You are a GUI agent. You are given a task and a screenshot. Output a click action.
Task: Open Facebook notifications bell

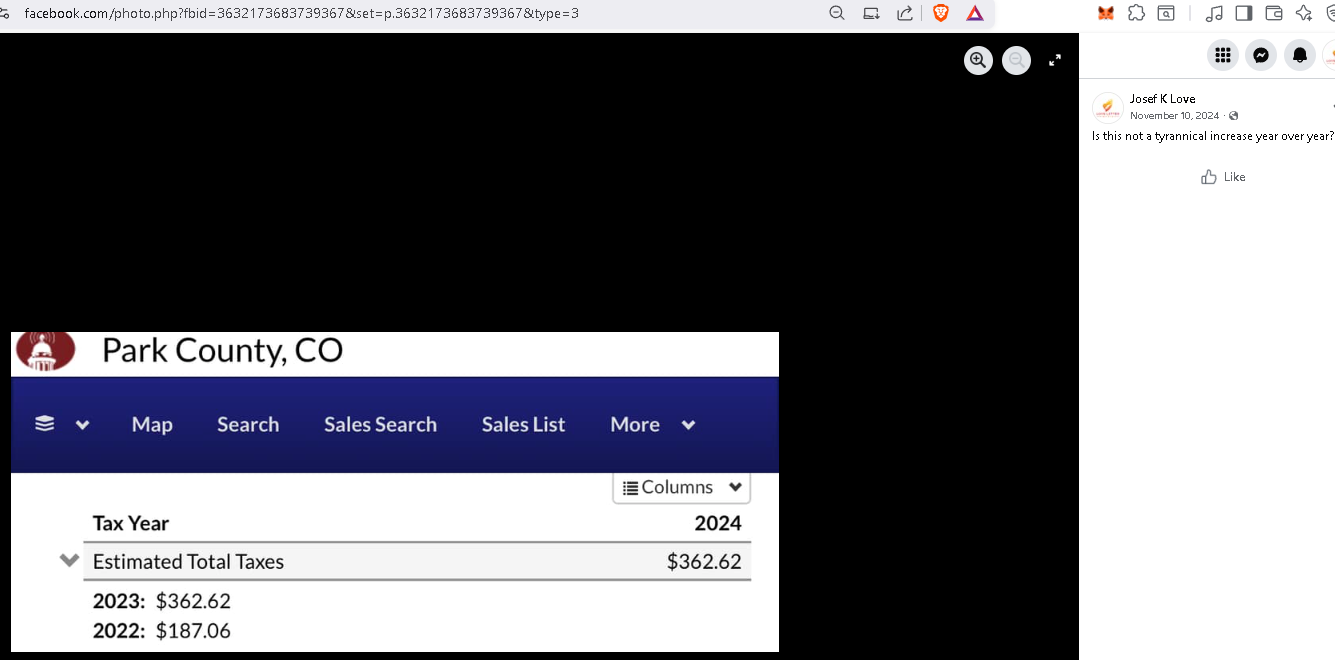pos(1299,55)
